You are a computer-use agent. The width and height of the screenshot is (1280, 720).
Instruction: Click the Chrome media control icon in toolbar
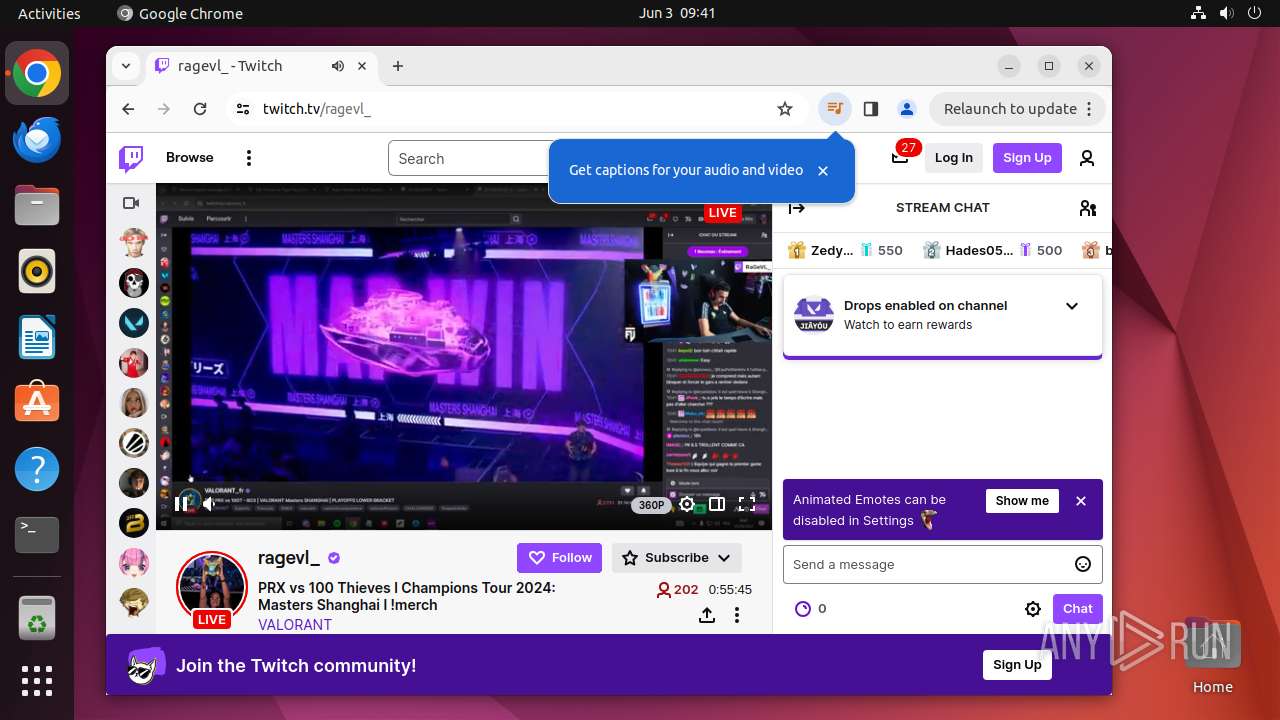(835, 108)
